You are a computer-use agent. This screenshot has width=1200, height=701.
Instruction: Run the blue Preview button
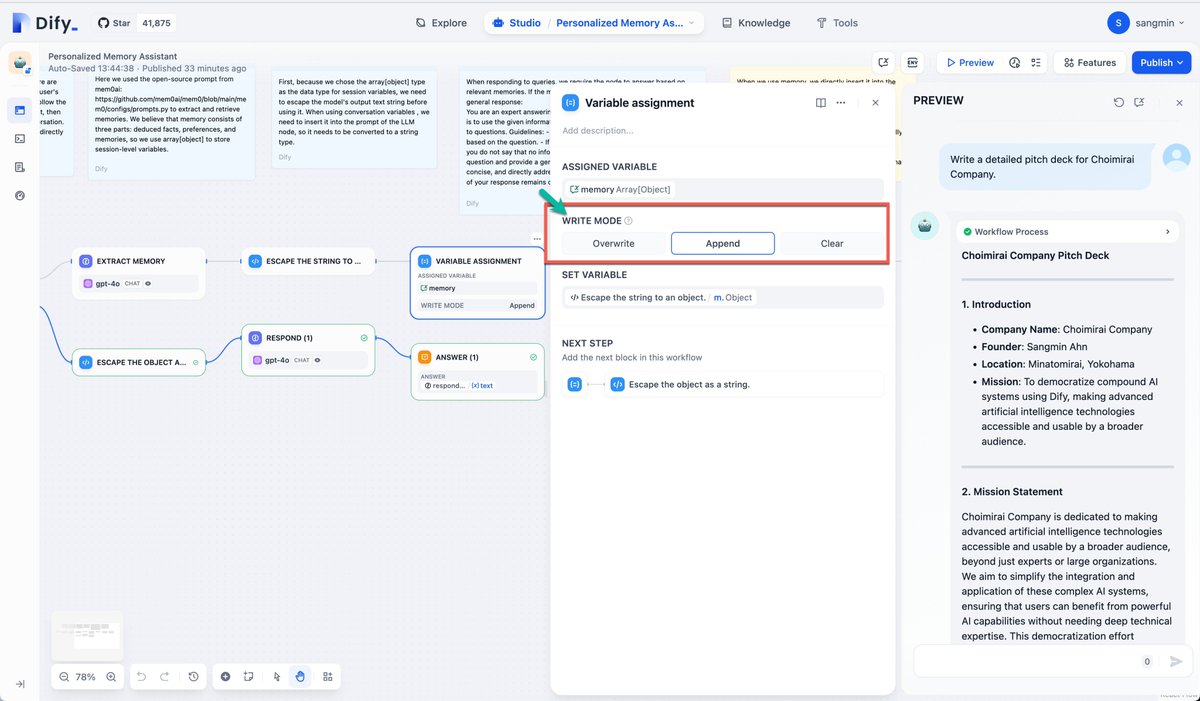click(x=969, y=62)
